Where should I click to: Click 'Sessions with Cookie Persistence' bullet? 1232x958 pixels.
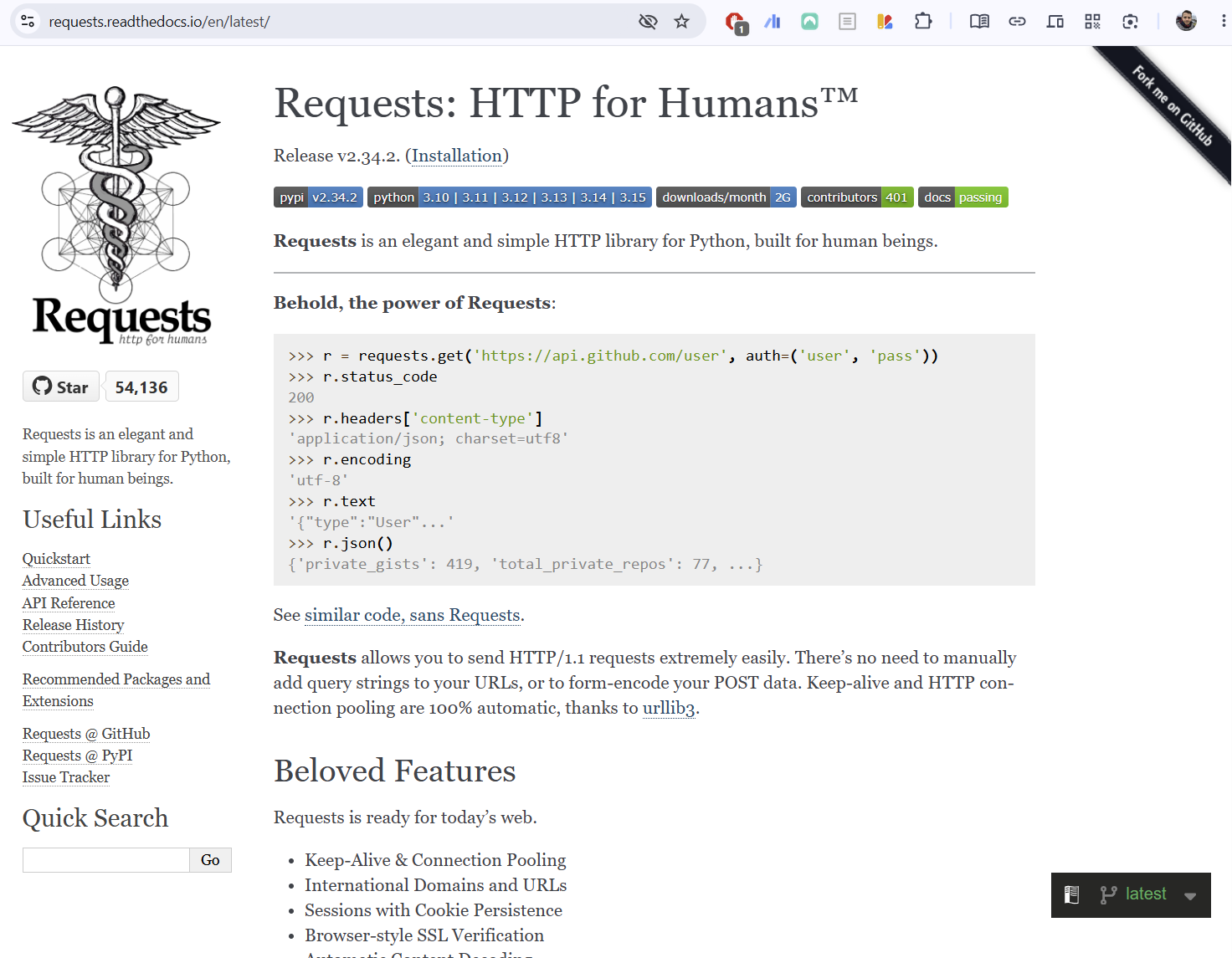(434, 910)
